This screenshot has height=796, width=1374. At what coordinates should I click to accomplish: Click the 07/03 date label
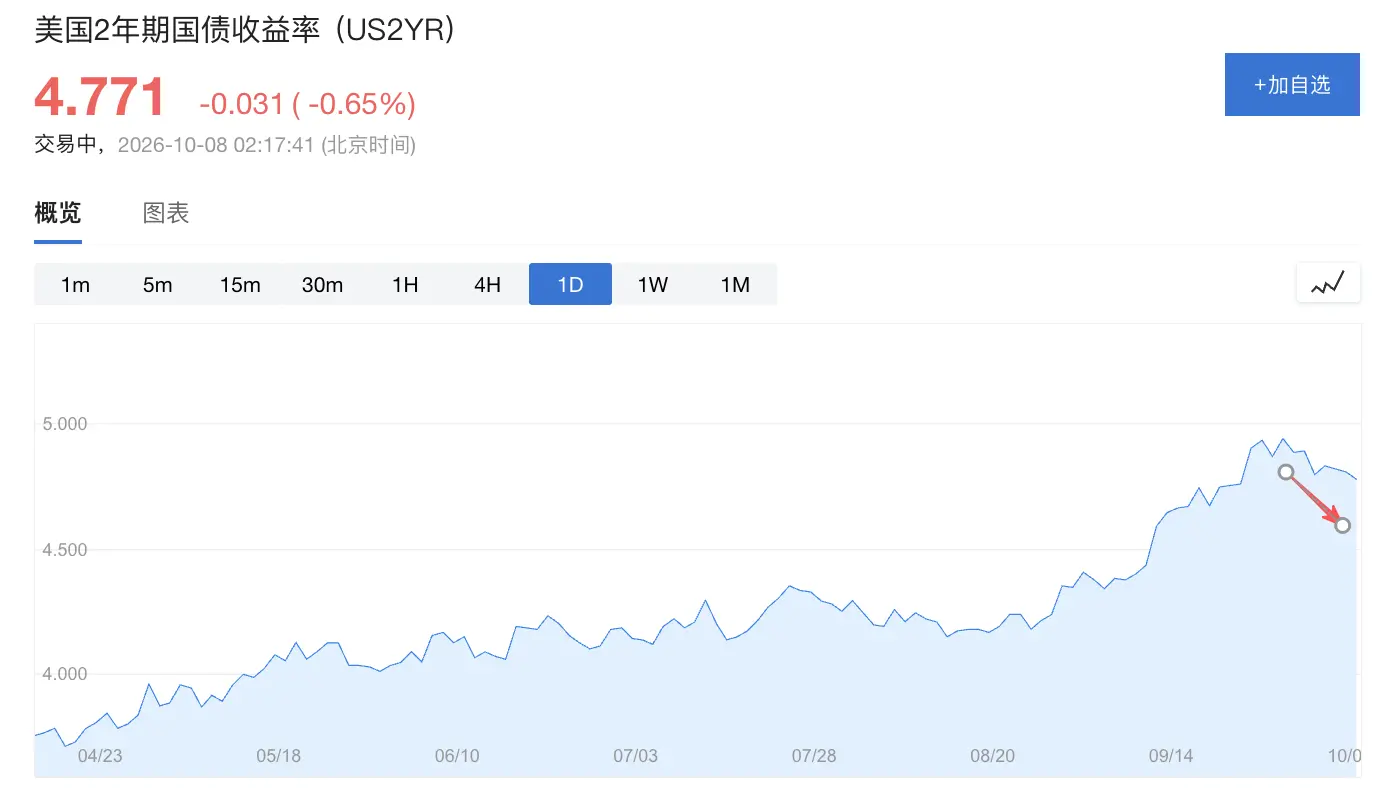tap(635, 756)
